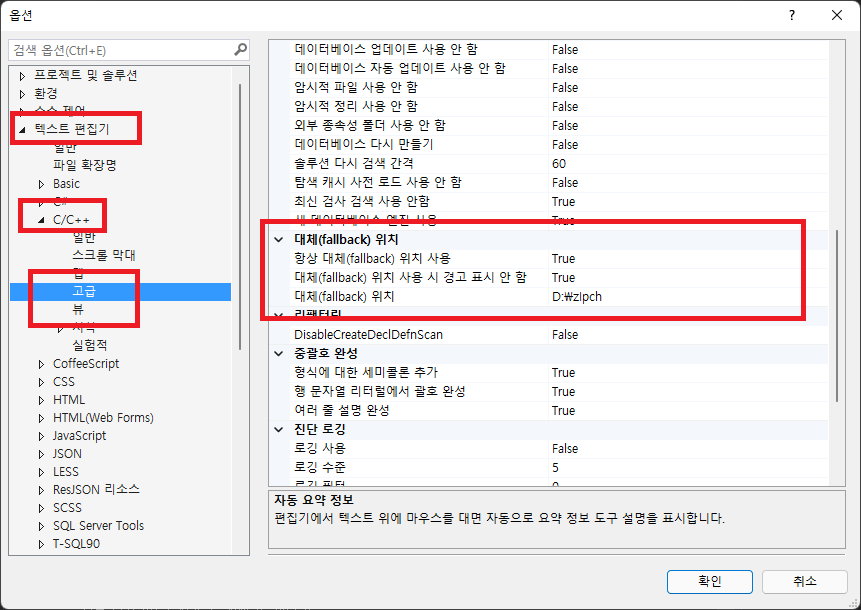Open the 텍스트 편집기 category
Screen dimensions: 861x610
(x=72, y=129)
